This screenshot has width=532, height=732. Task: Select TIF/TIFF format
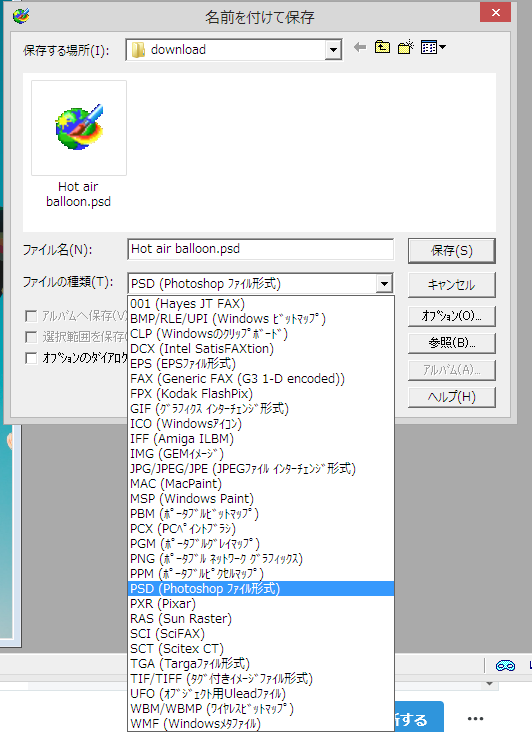pos(261,678)
